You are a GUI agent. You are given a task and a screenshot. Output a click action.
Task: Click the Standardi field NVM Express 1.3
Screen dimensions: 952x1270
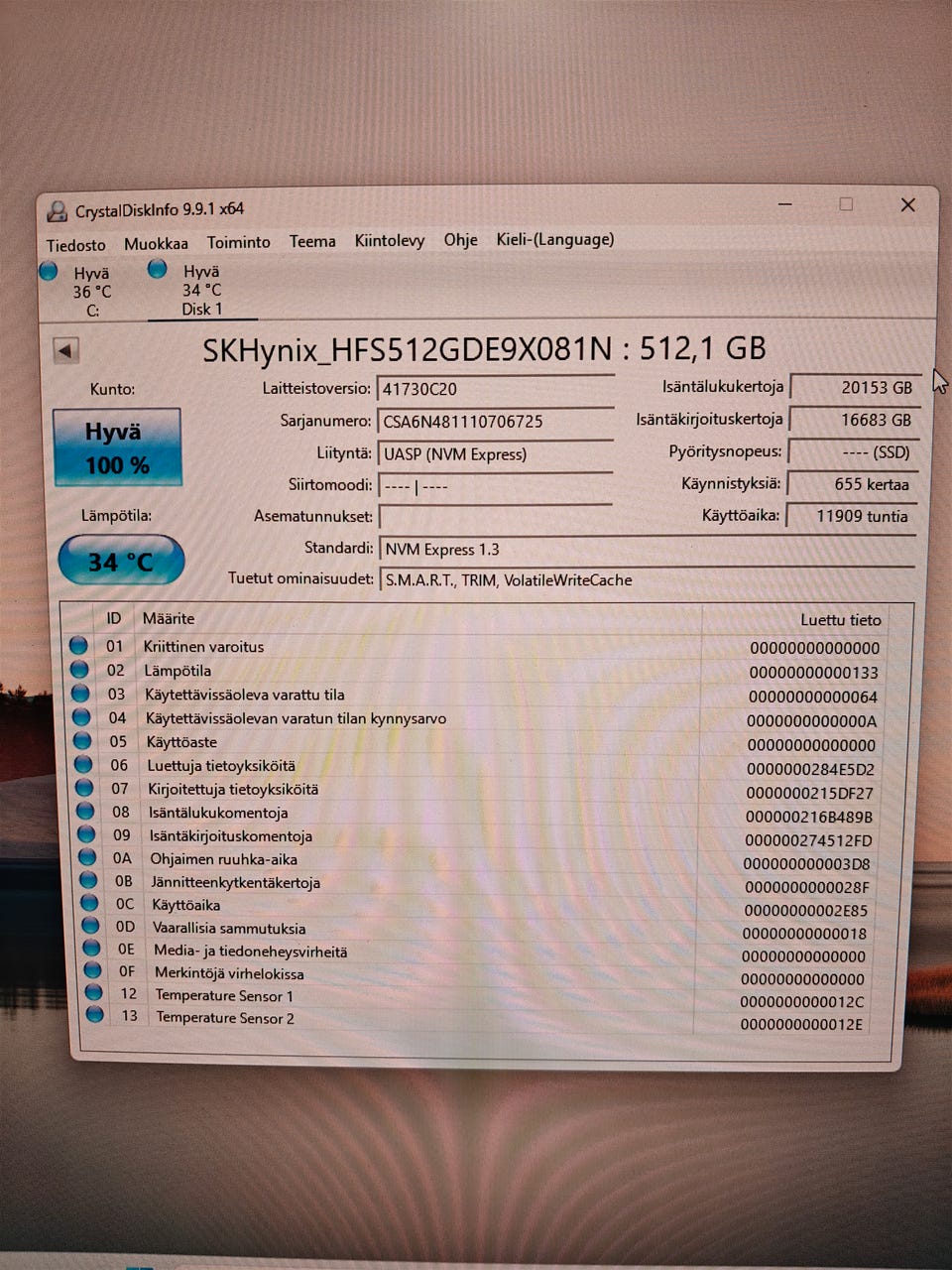point(646,549)
